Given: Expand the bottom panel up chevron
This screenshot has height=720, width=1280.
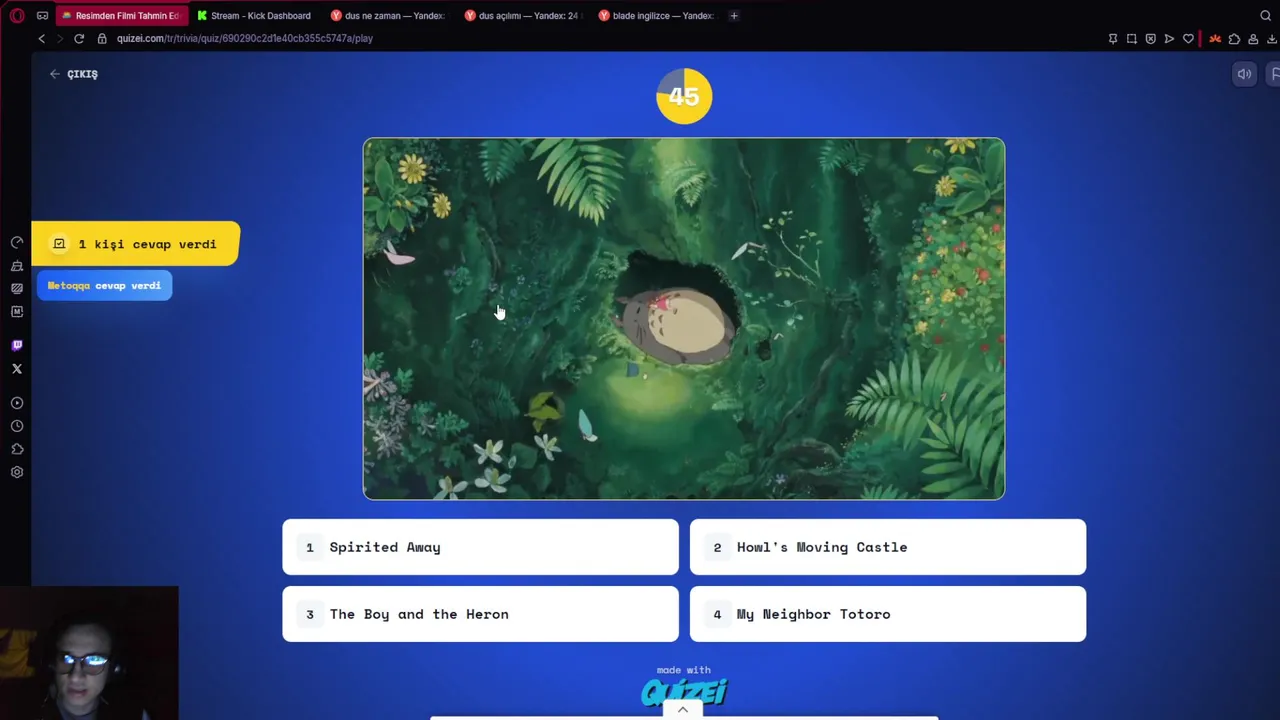Looking at the screenshot, I should point(683,710).
